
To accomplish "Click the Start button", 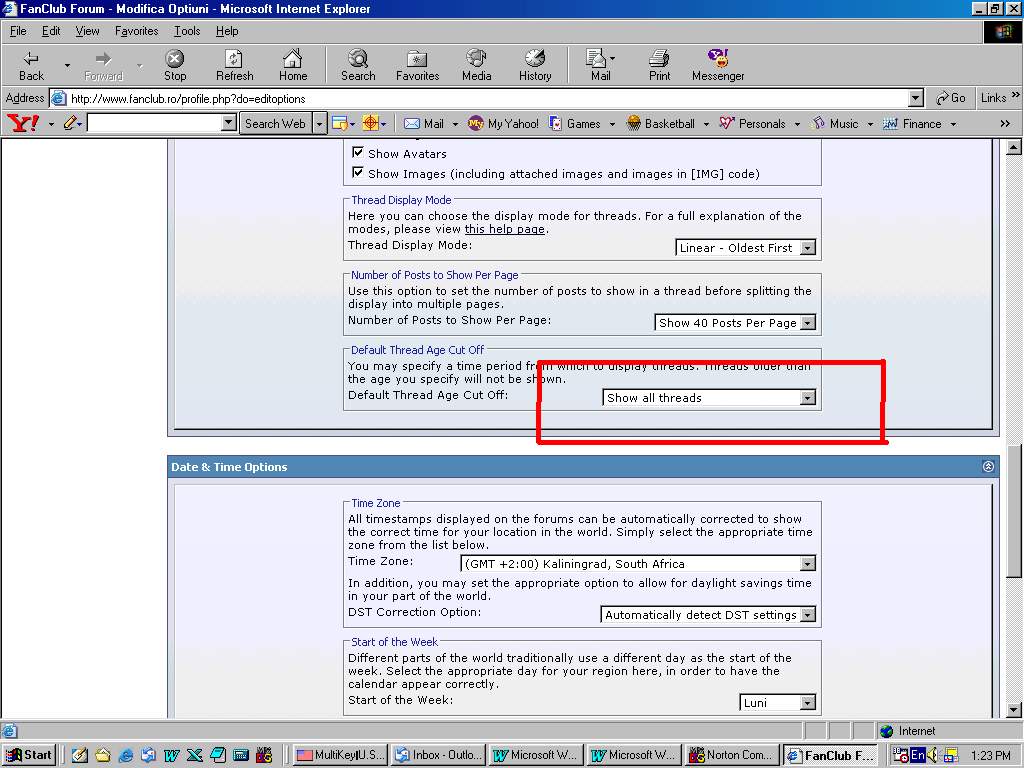I will pyautogui.click(x=30, y=755).
